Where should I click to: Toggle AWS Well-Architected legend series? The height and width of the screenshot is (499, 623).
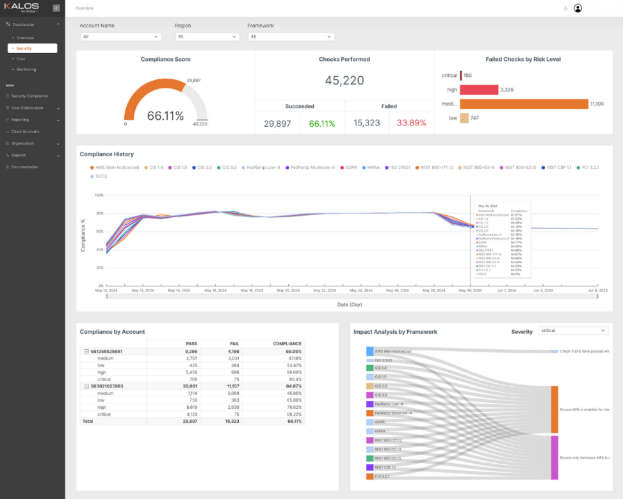114,167
